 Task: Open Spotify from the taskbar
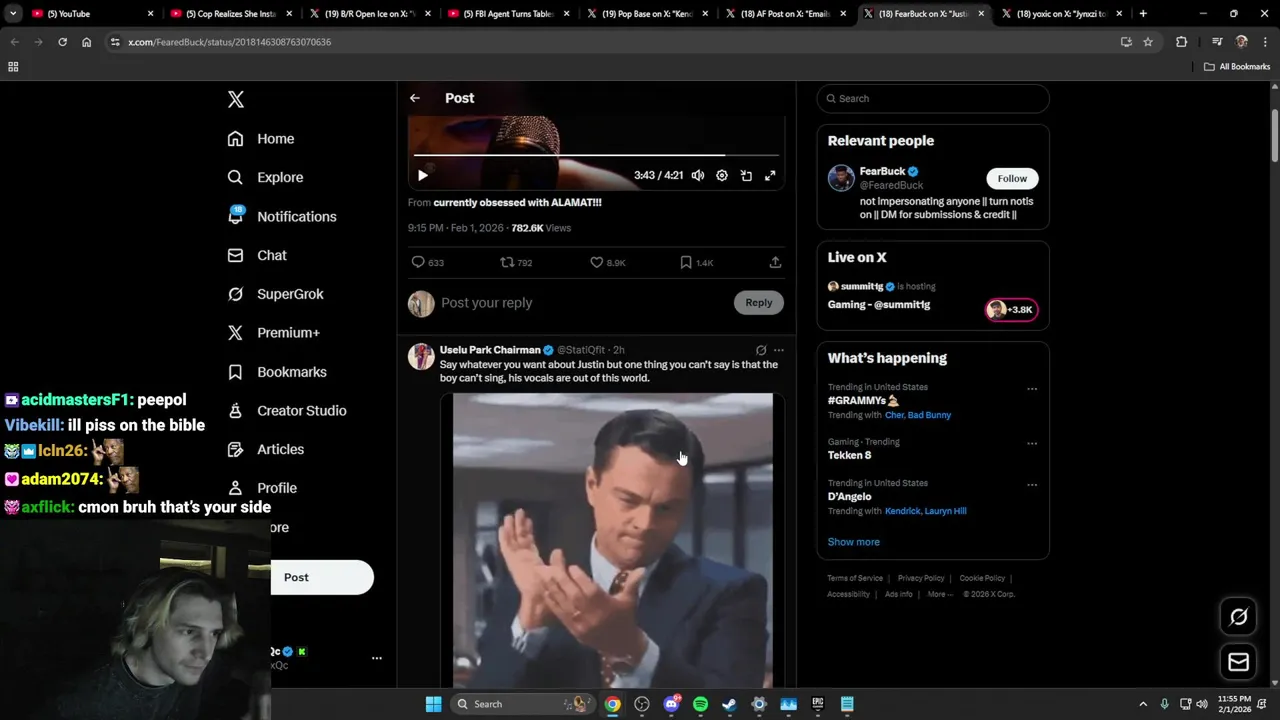point(700,704)
